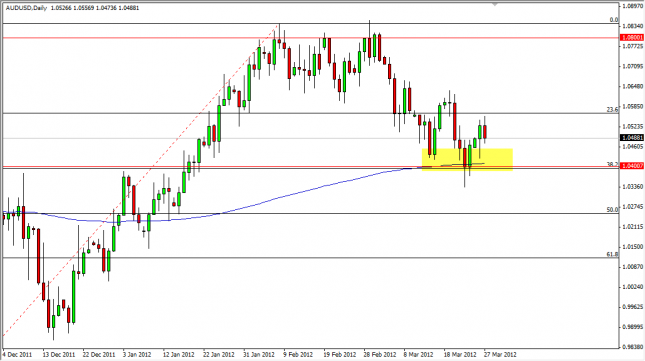Click the 22 Dec 2011 date label
This screenshot has width=645, height=361.
99,354
